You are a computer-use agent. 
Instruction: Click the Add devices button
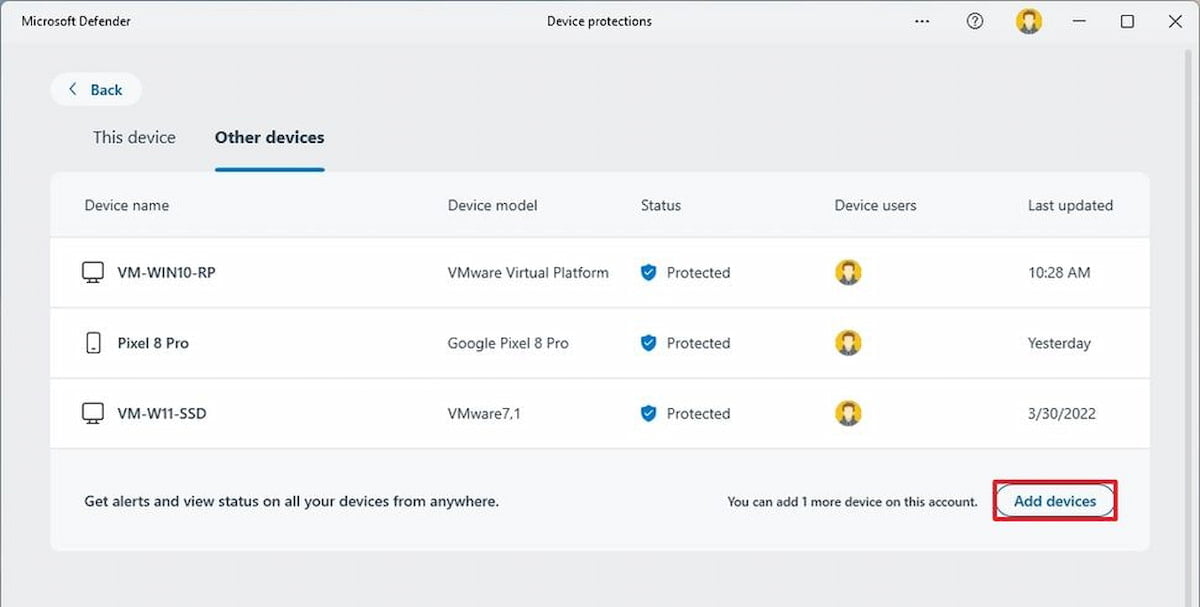point(1055,501)
